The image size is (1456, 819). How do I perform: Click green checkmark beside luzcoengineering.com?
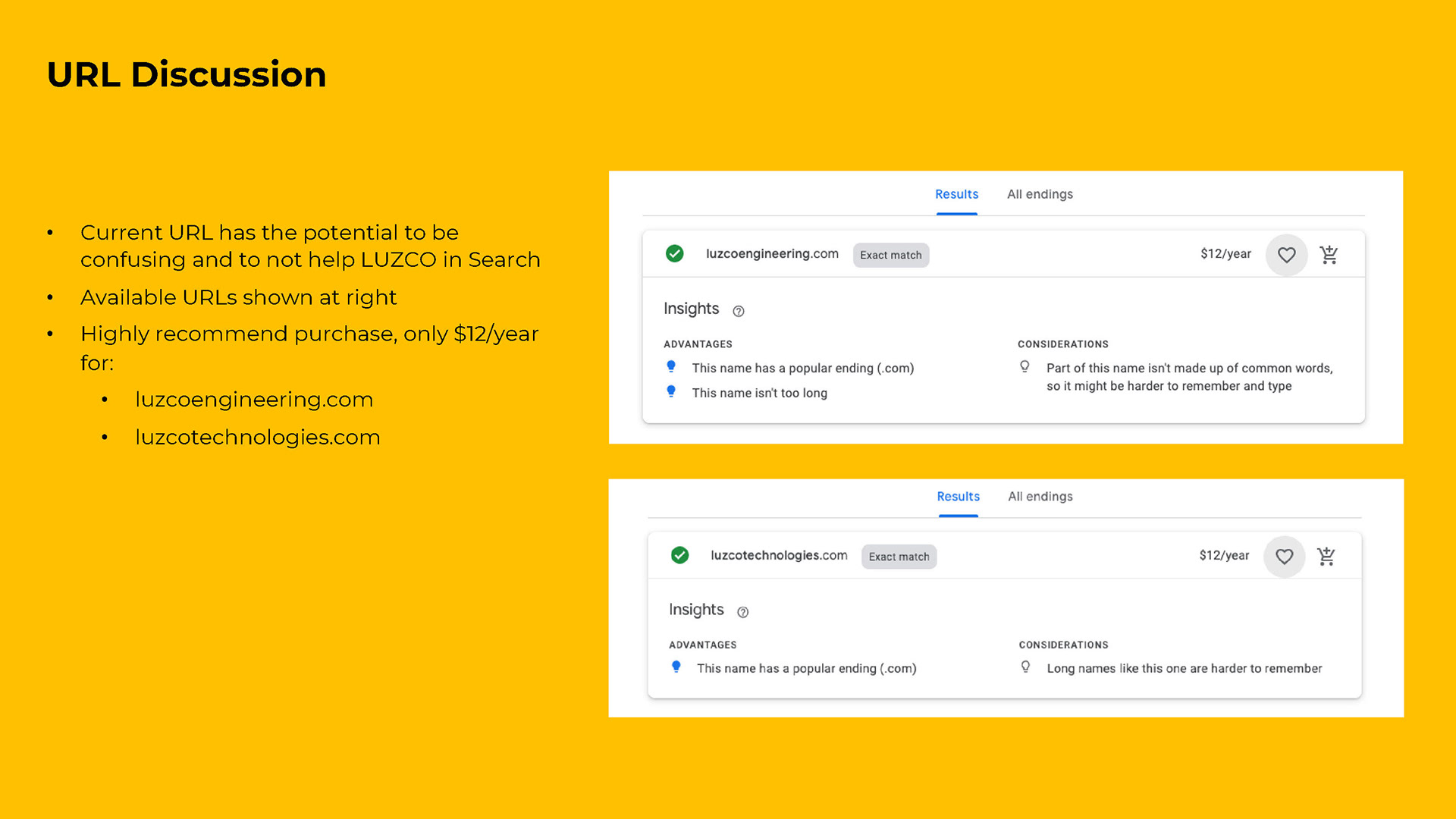(674, 254)
